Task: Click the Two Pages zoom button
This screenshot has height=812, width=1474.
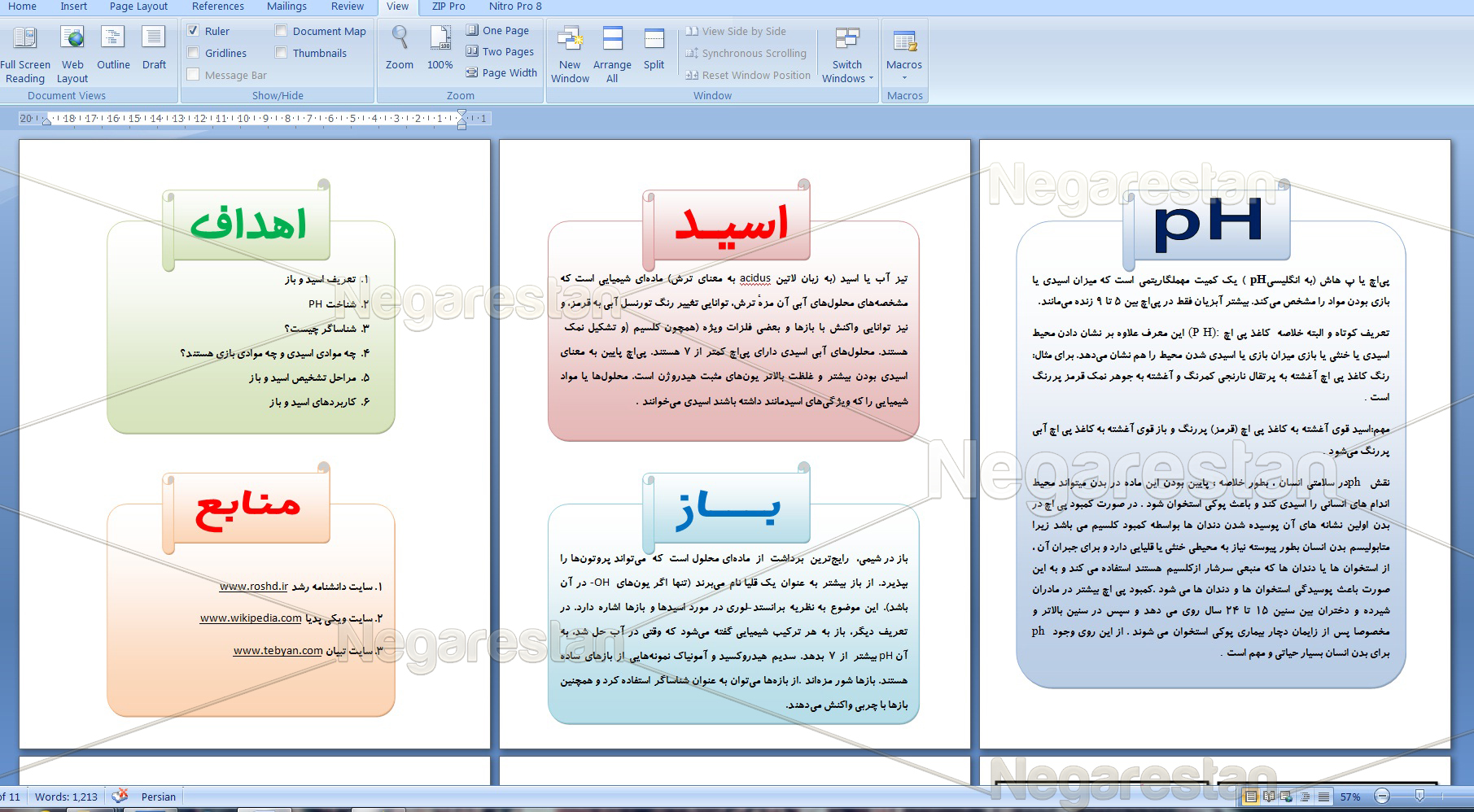Action: 500,51
